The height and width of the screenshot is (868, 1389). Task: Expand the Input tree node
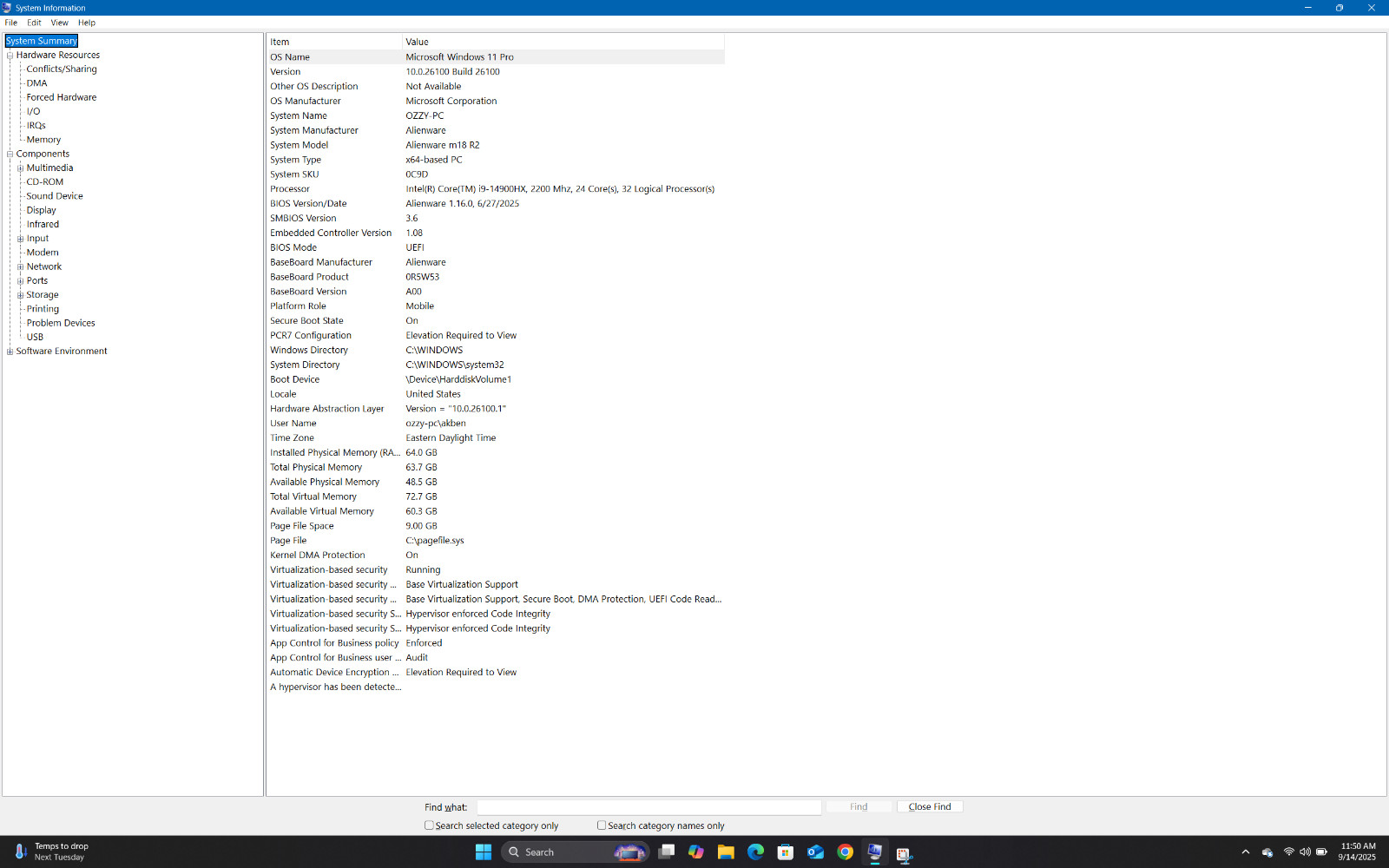[x=21, y=239]
